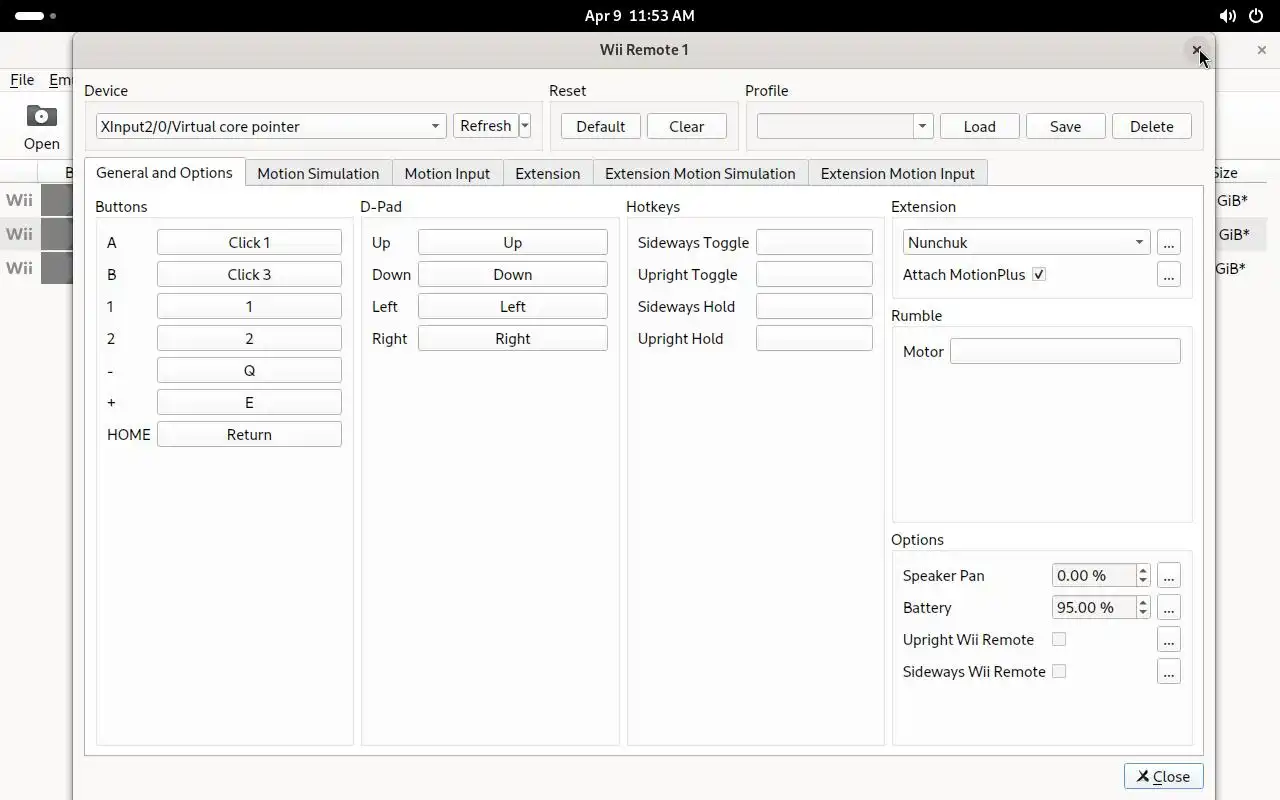This screenshot has height=800, width=1280.
Task: Open the File menu in the main window
Action: 22,80
